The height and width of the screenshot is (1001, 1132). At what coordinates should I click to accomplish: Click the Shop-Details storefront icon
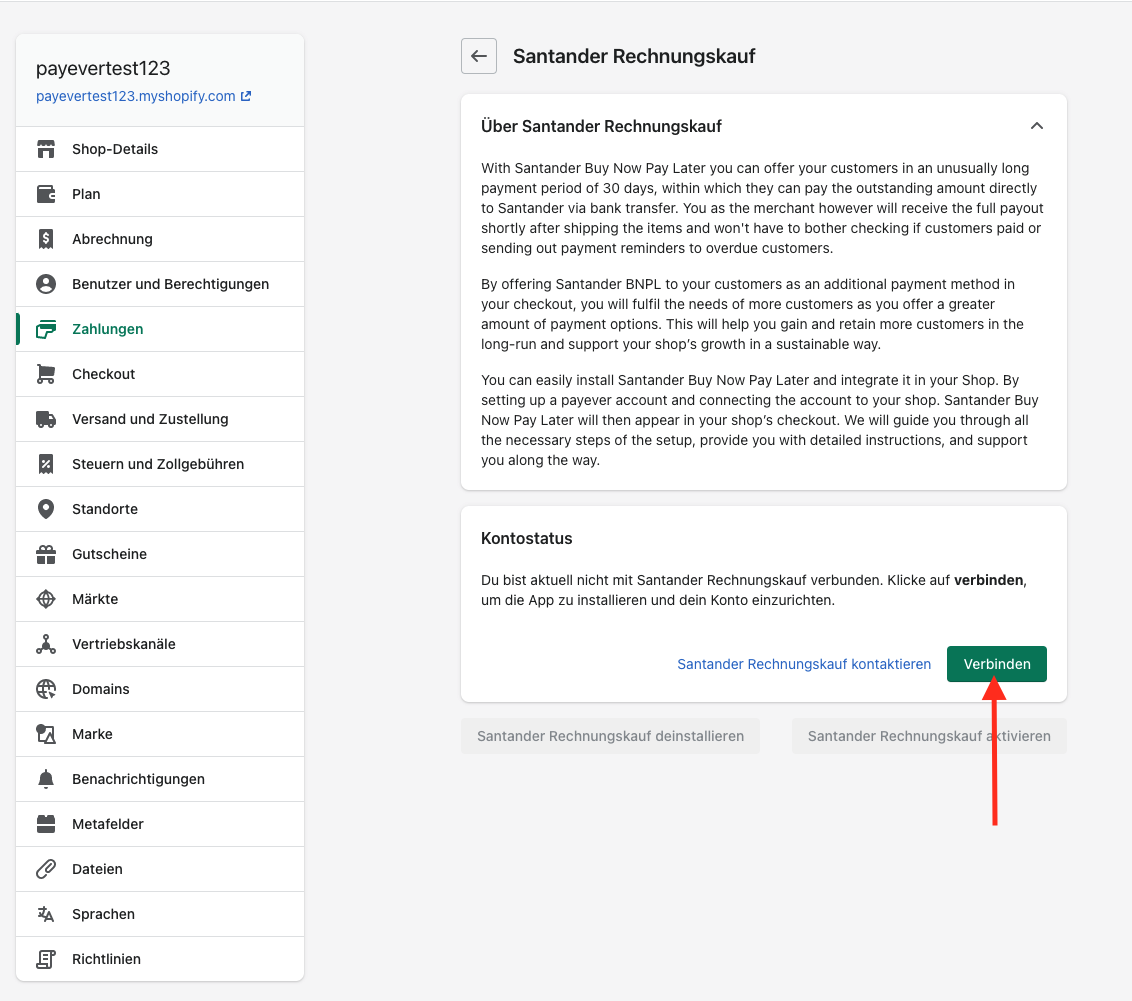46,149
